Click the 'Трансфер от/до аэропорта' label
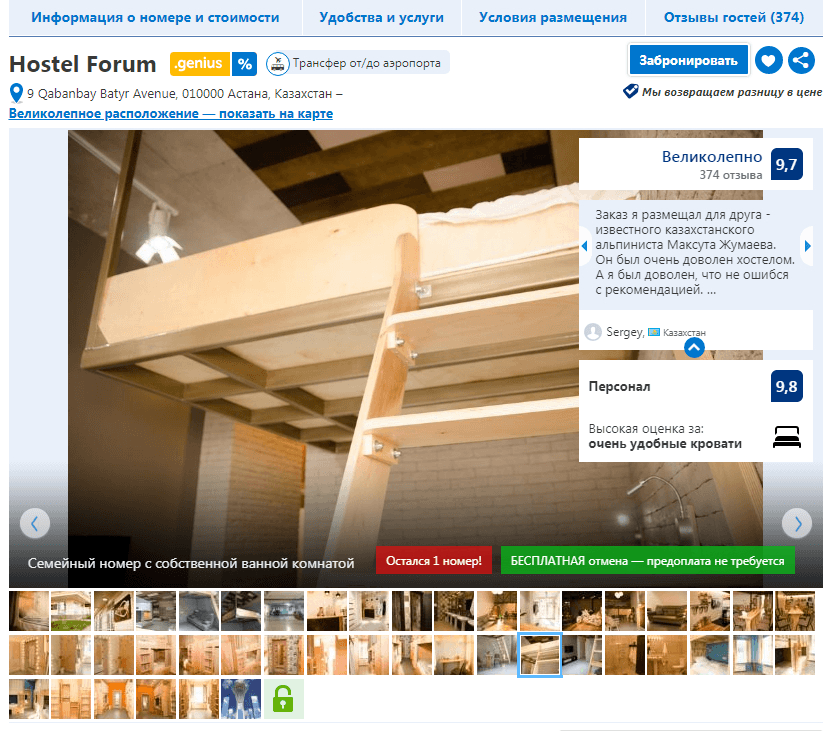837x731 pixels. point(367,63)
